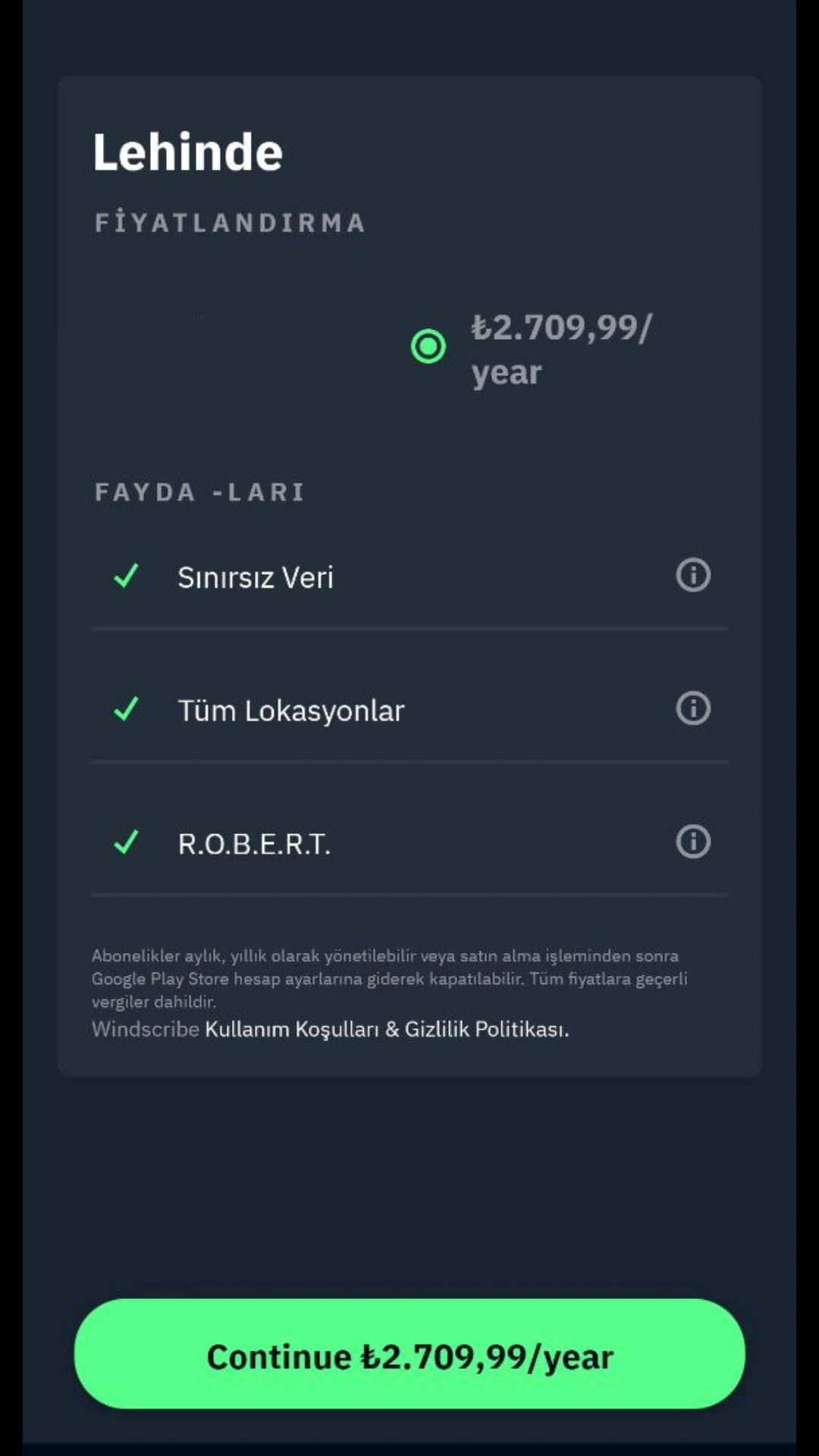Tap the info icon beside Tüm Lokasyonlar
This screenshot has height=1456, width=819.
pyautogui.click(x=693, y=708)
